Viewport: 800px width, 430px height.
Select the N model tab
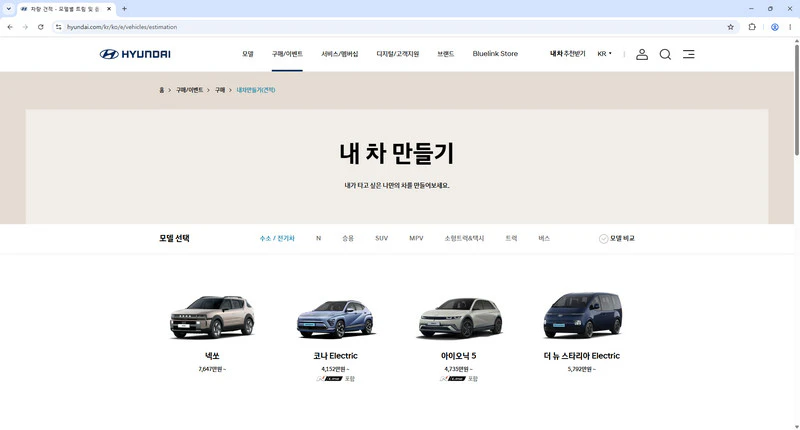tap(318, 238)
